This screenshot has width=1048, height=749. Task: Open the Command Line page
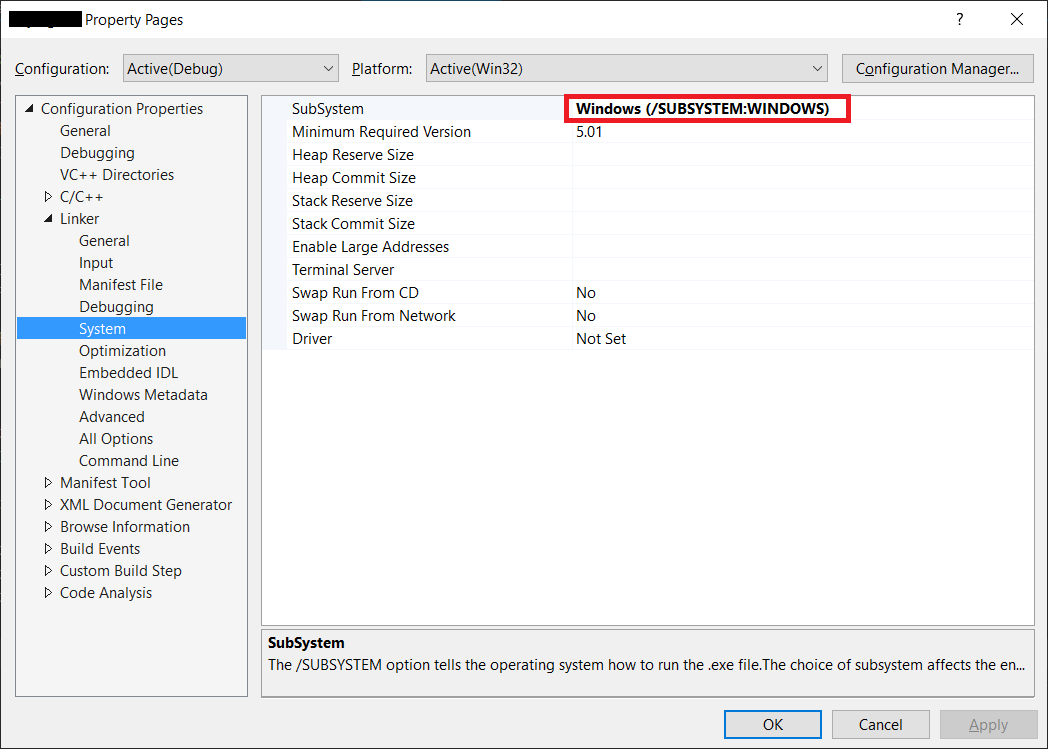click(x=128, y=460)
